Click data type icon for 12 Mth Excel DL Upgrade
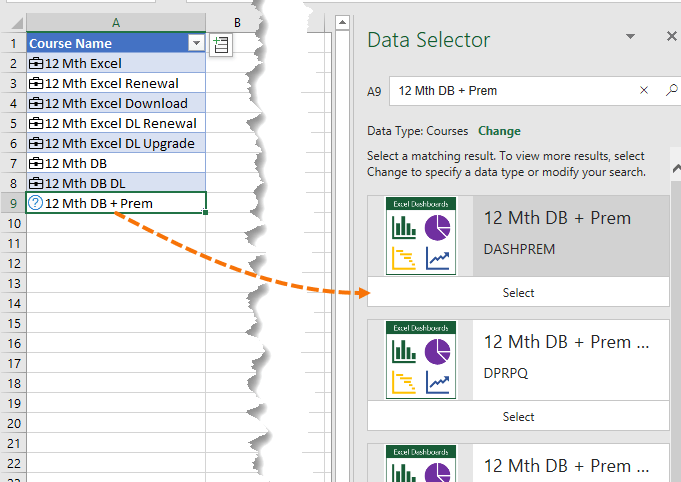The height and width of the screenshot is (482, 681). tap(36, 143)
